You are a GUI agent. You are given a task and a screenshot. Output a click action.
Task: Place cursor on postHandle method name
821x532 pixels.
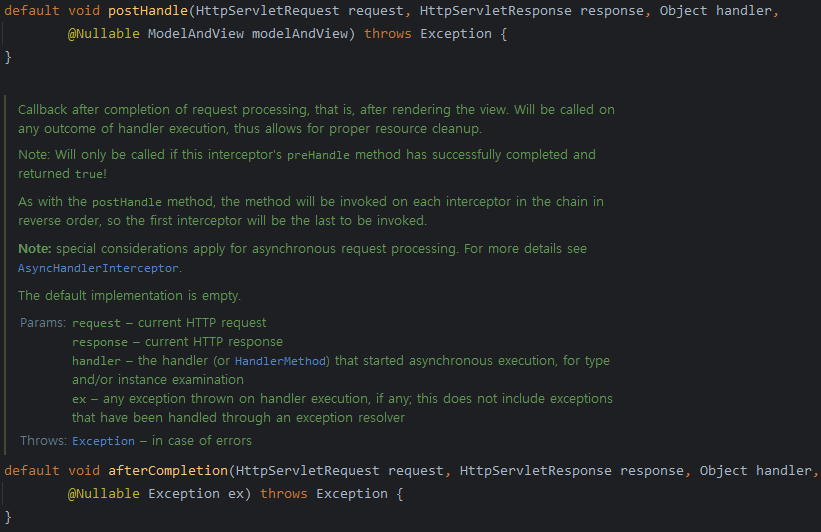click(x=148, y=11)
